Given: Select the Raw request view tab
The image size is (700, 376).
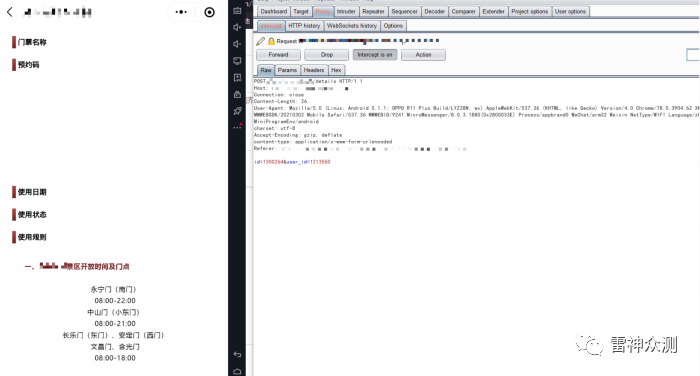Looking at the screenshot, I should click(266, 70).
